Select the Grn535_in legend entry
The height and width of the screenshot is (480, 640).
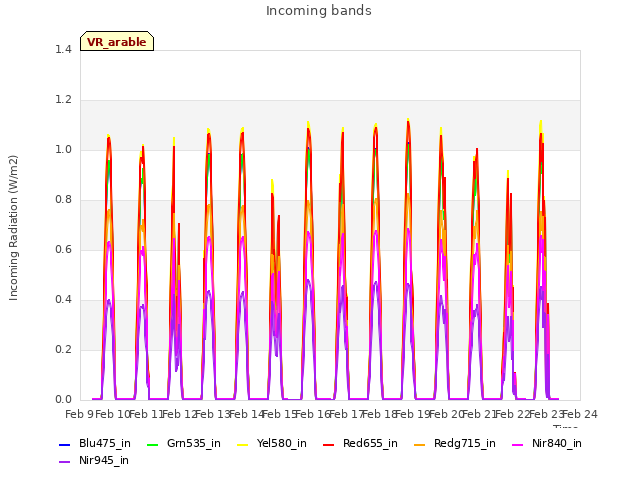183,444
